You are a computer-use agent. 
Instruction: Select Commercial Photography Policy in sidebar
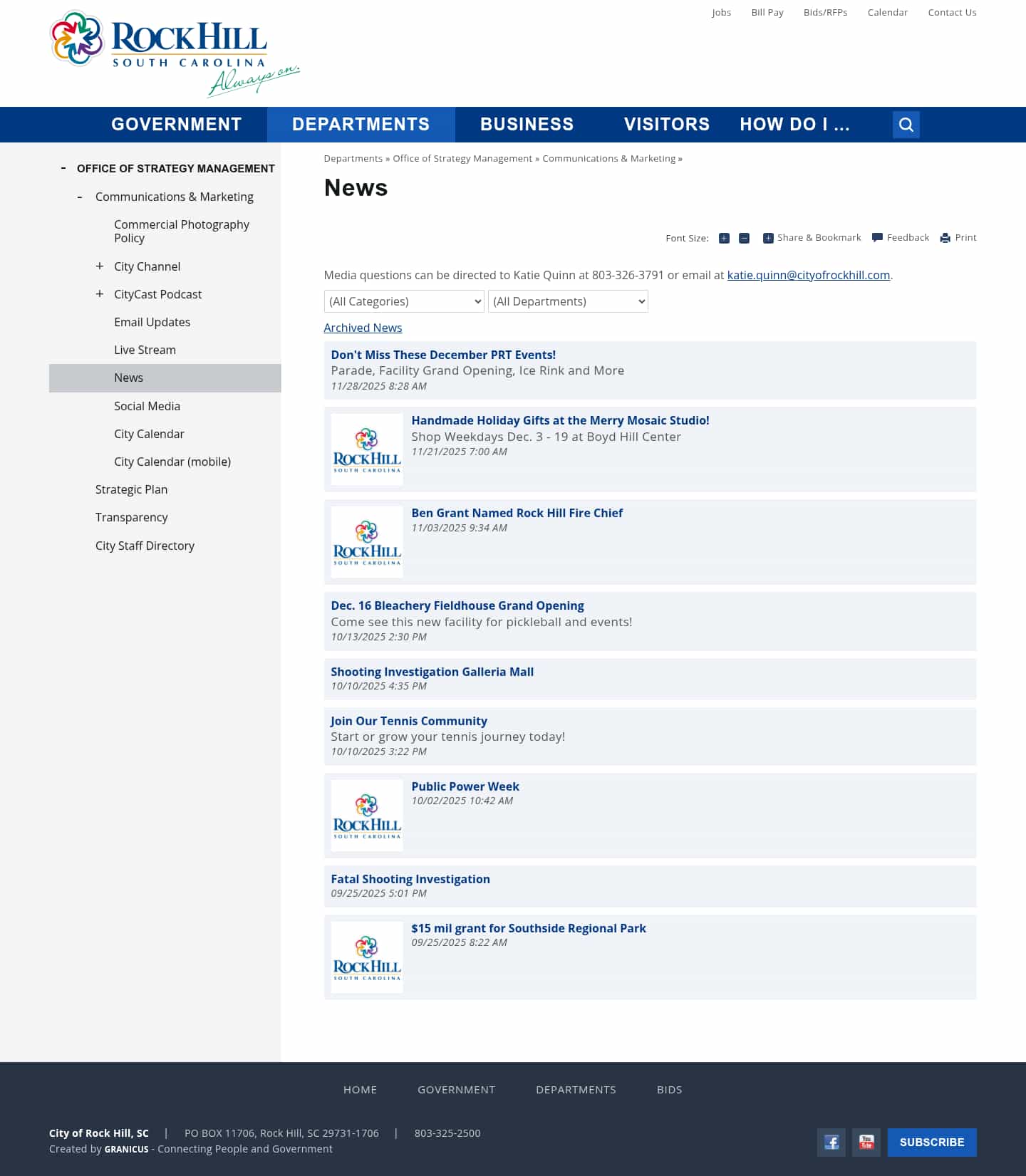(182, 231)
